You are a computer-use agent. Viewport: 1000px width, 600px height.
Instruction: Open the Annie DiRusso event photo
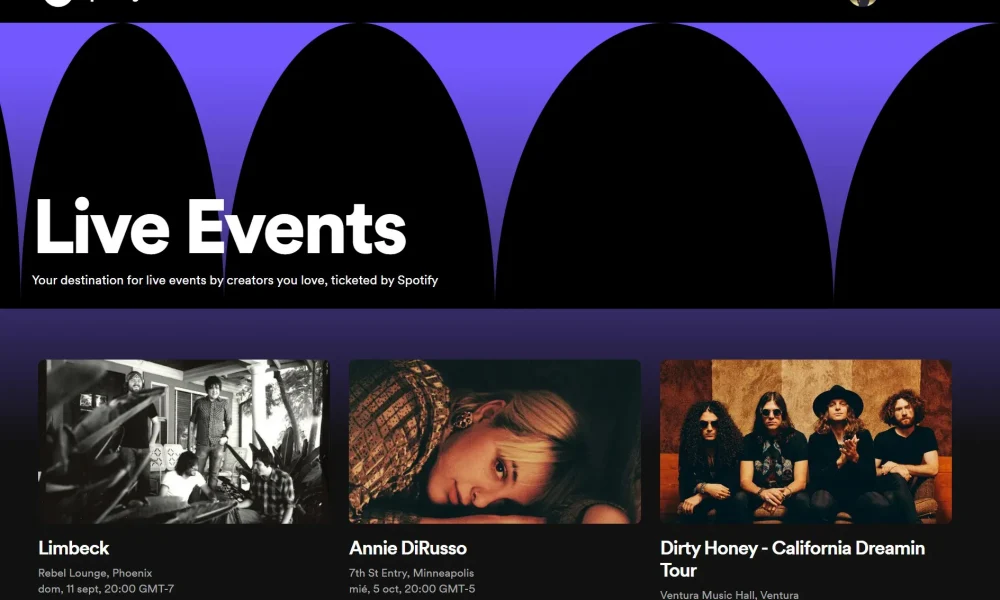pyautogui.click(x=494, y=441)
